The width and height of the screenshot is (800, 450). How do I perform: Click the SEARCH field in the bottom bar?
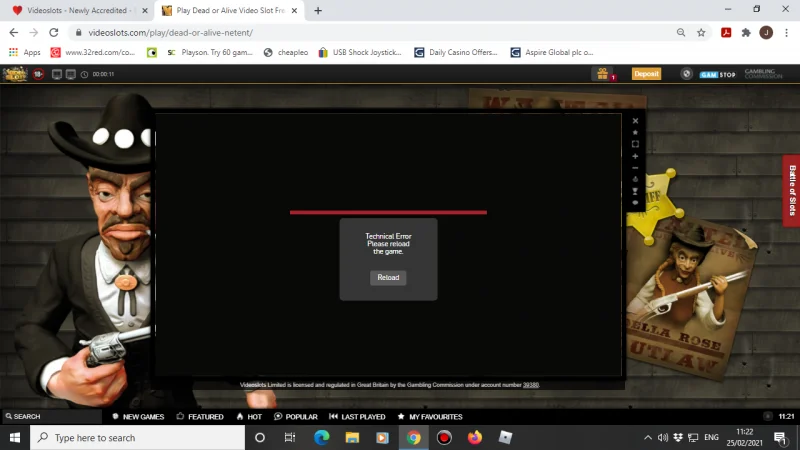[x=51, y=416]
